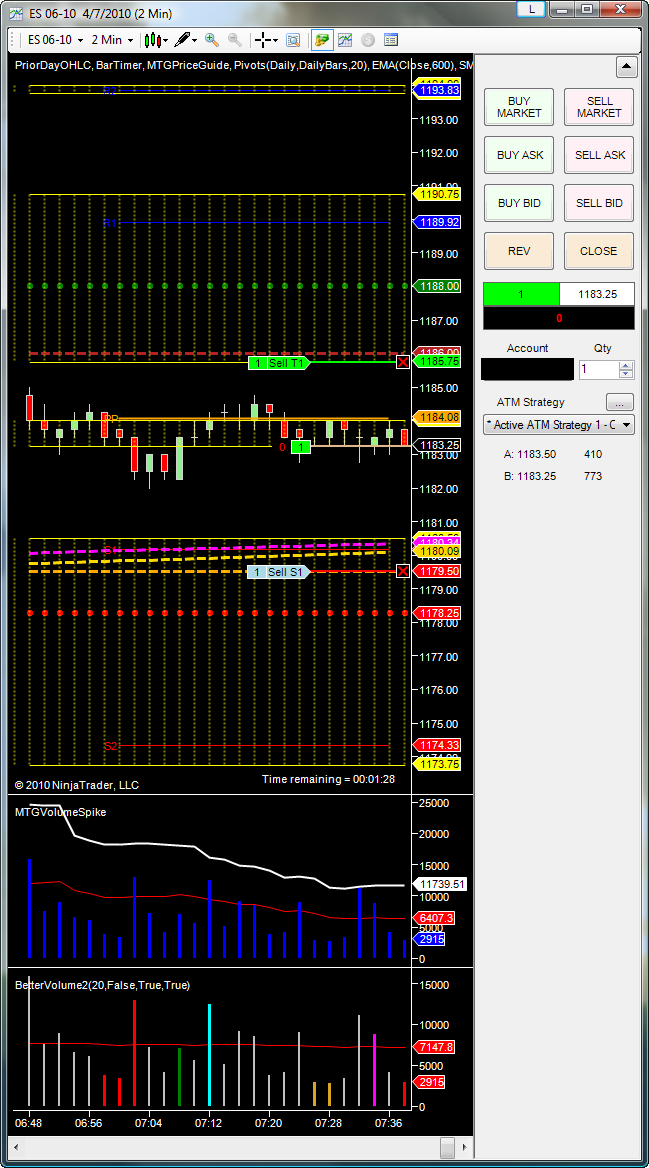
Task: Click the average price 1183.25 box
Action: [597, 294]
